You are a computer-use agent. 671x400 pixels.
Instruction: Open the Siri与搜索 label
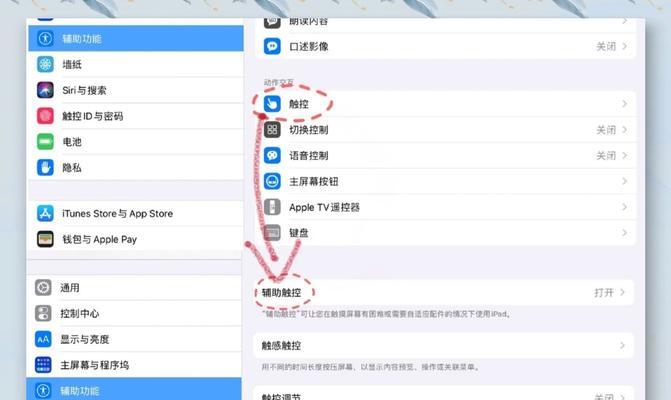click(x=84, y=90)
